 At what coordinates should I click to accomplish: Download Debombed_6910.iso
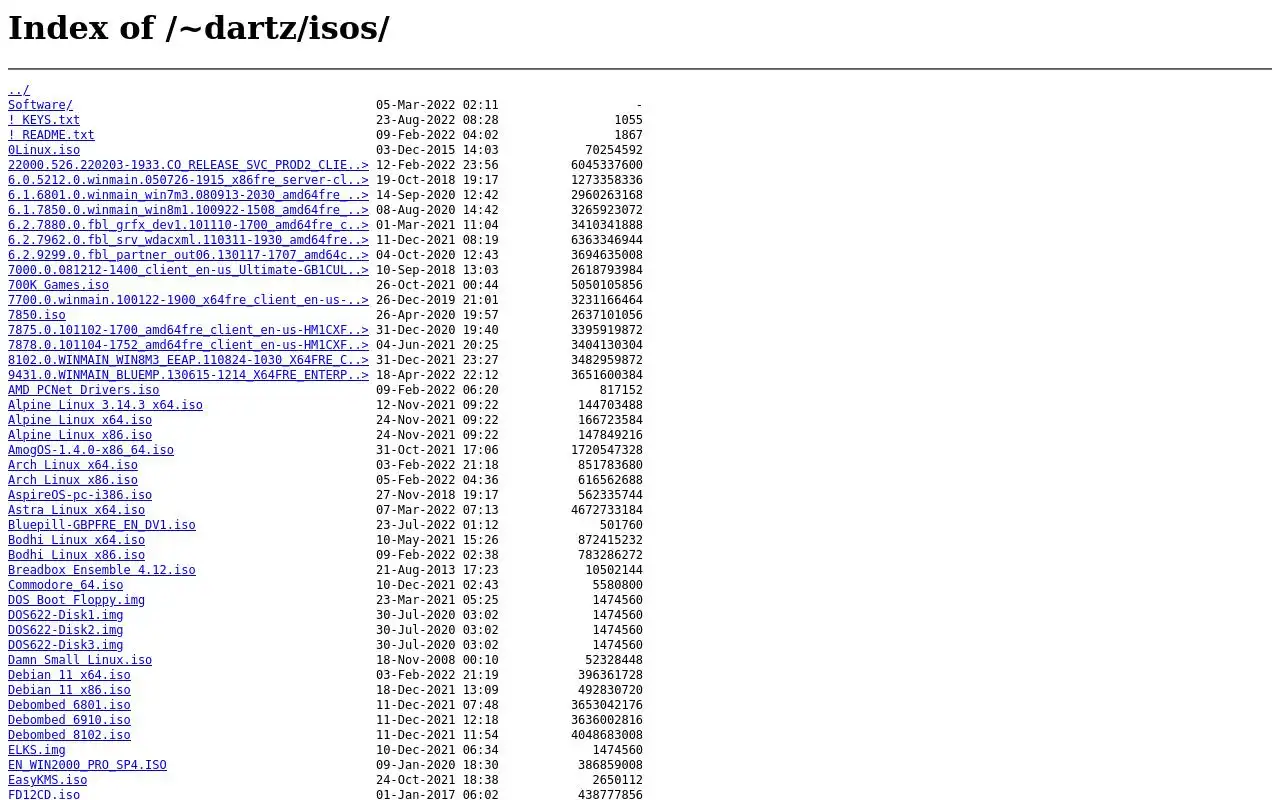tap(69, 720)
